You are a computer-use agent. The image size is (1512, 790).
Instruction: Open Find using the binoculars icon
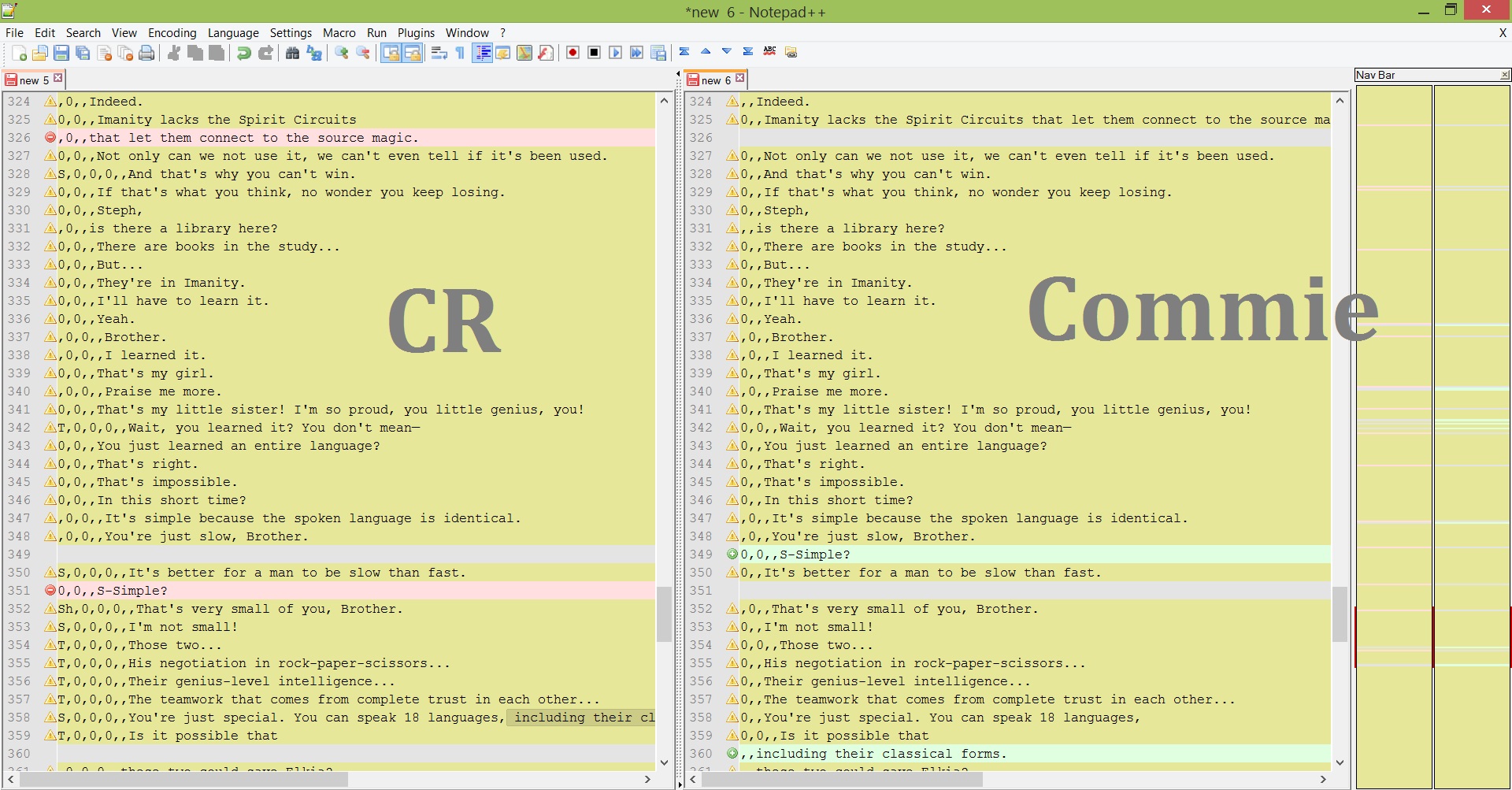tap(293, 53)
